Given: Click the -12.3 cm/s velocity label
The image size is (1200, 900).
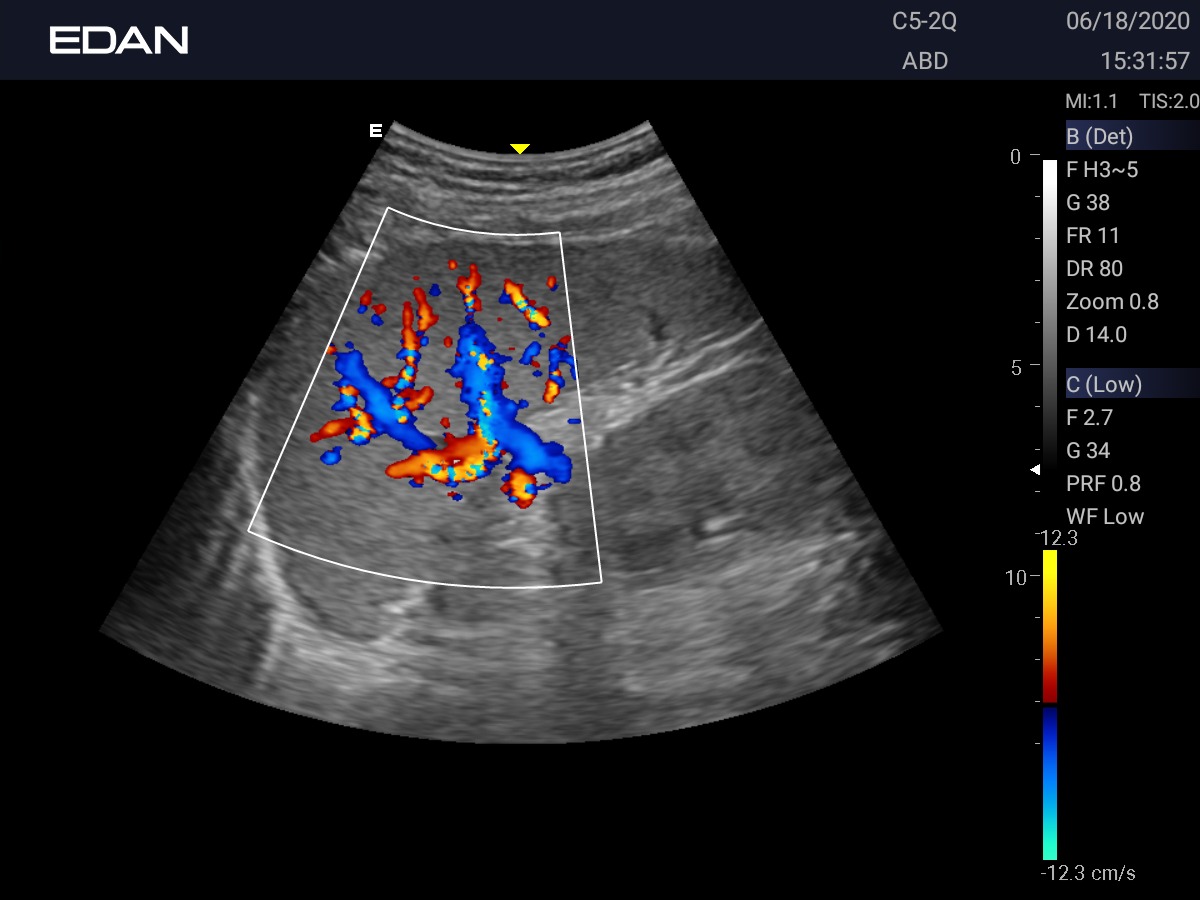Looking at the screenshot, I should click(x=1088, y=873).
